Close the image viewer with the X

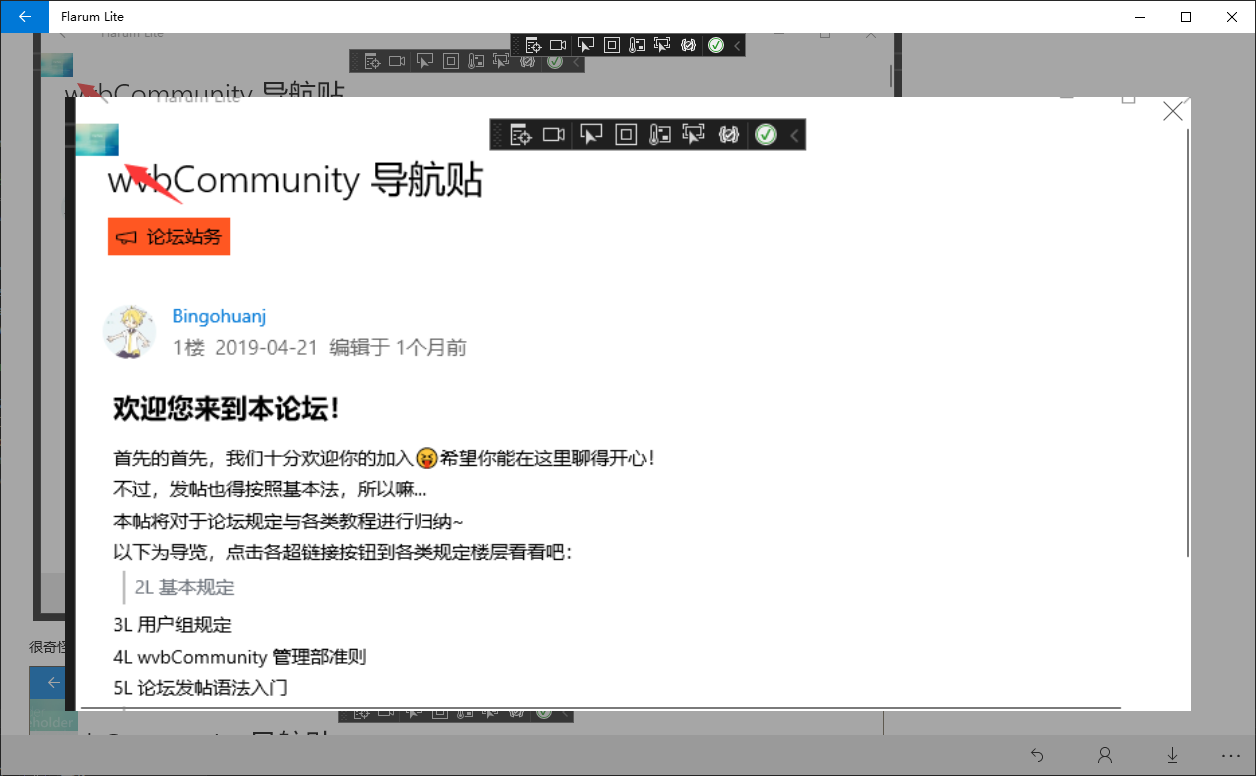(x=1173, y=111)
